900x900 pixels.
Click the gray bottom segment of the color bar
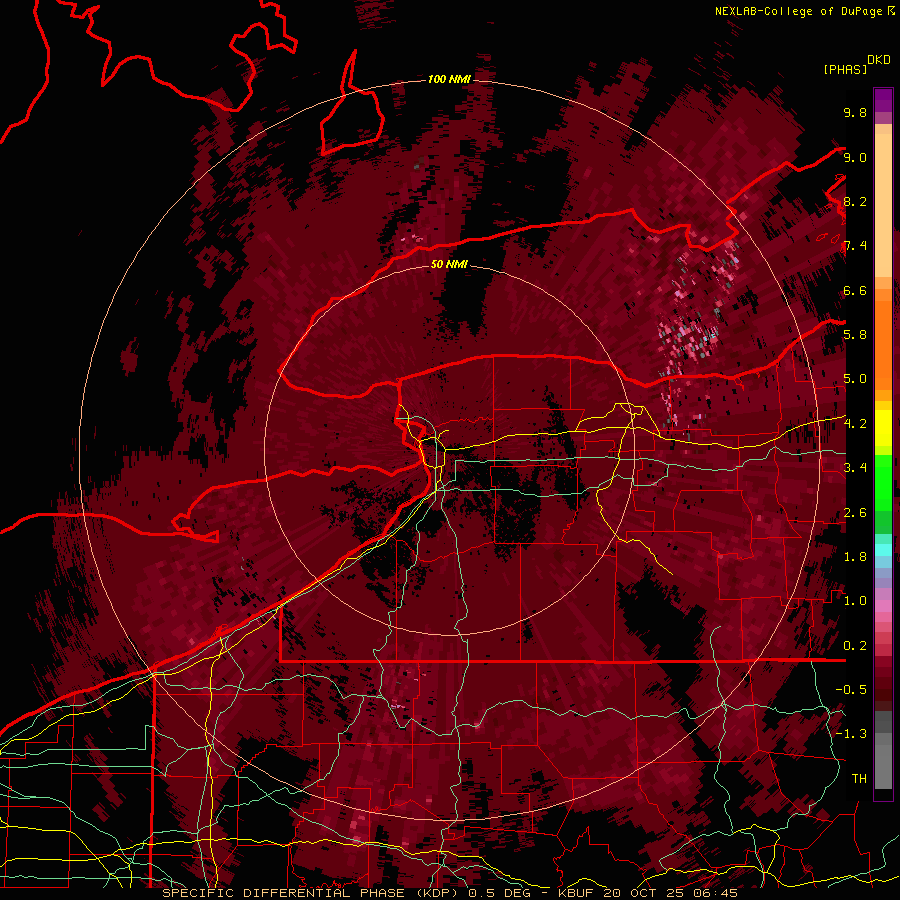pyautogui.click(x=883, y=763)
